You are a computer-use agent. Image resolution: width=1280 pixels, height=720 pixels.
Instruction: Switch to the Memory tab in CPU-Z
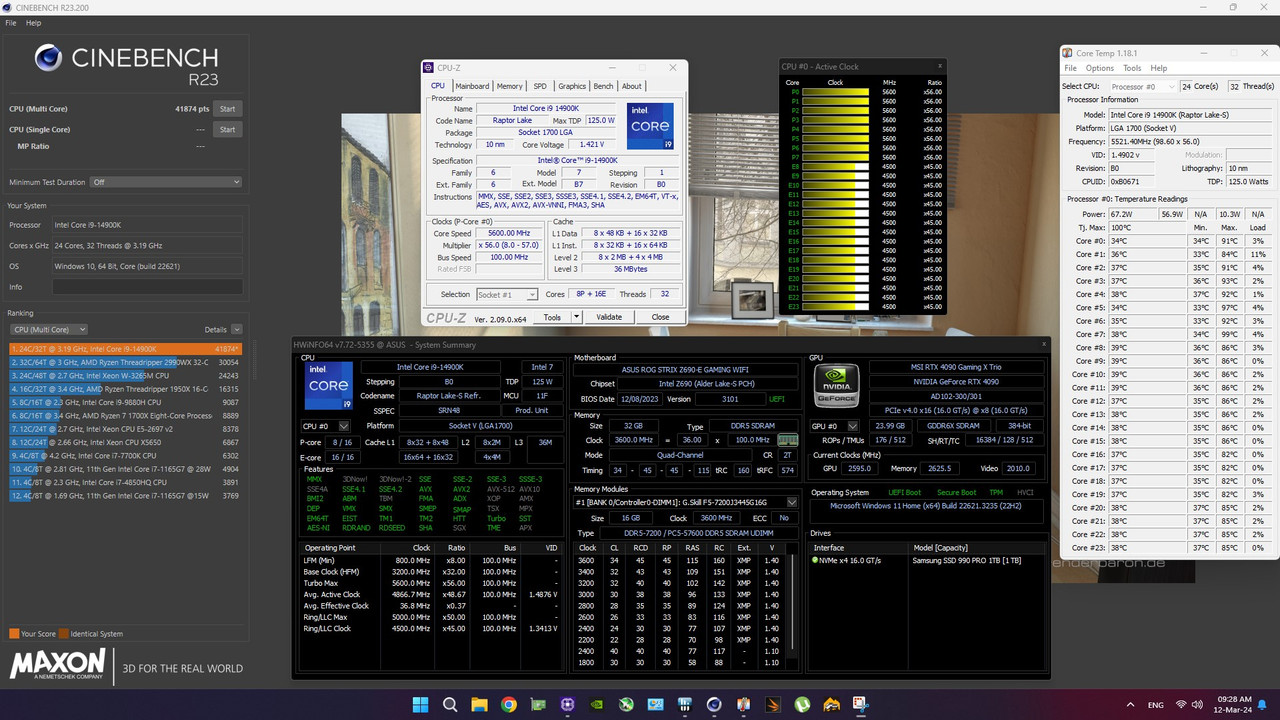coord(509,86)
